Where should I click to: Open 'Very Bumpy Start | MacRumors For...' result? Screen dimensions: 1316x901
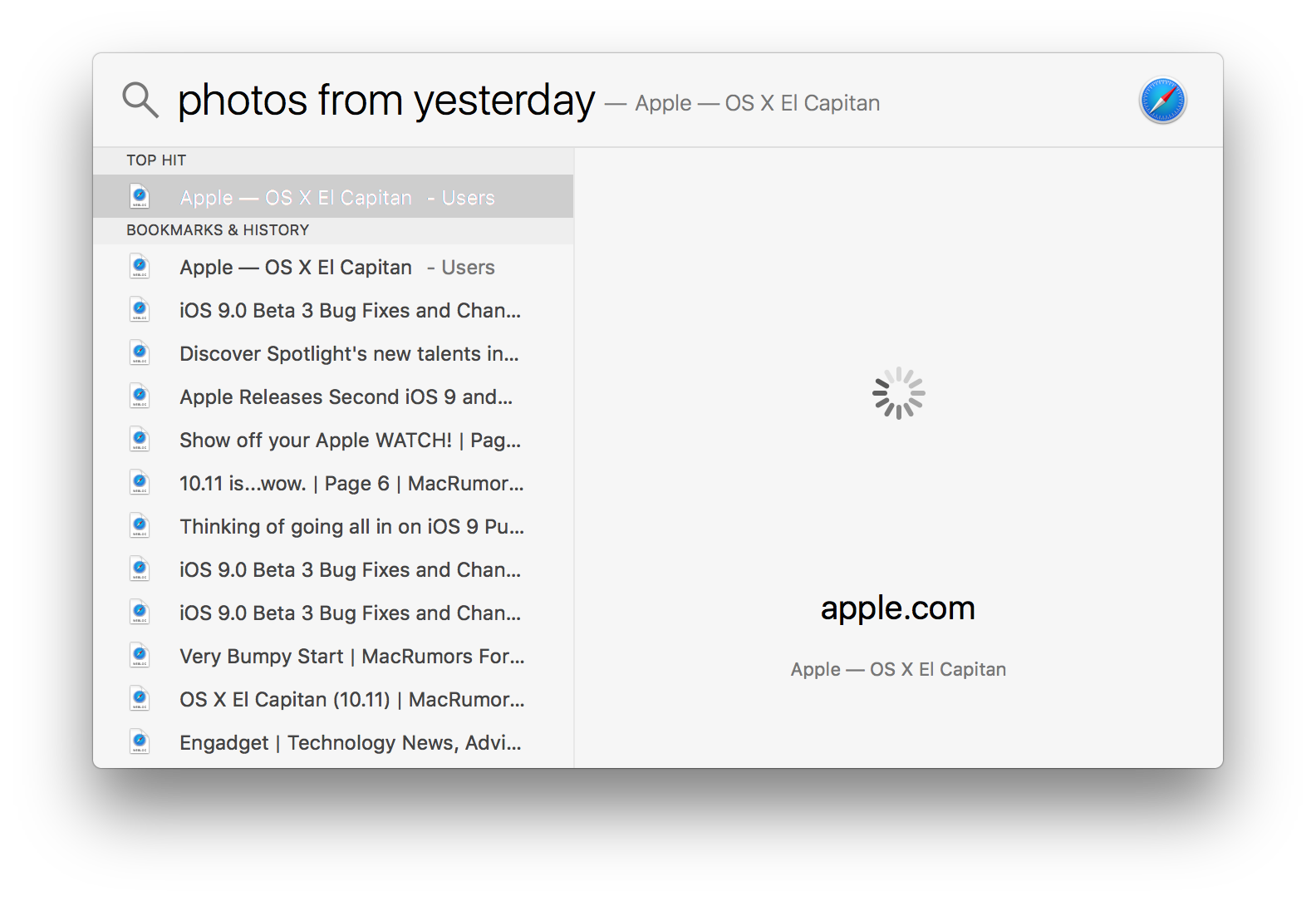coord(333,656)
